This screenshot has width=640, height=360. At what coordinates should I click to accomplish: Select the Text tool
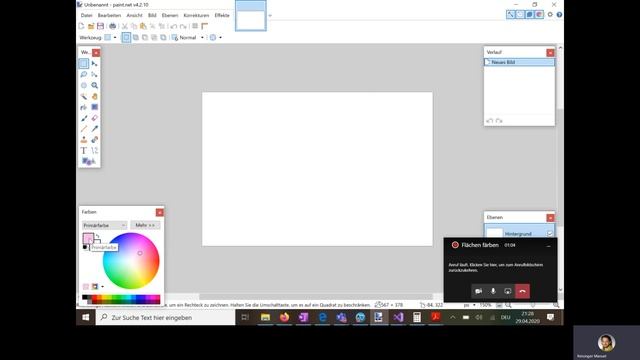coord(84,151)
